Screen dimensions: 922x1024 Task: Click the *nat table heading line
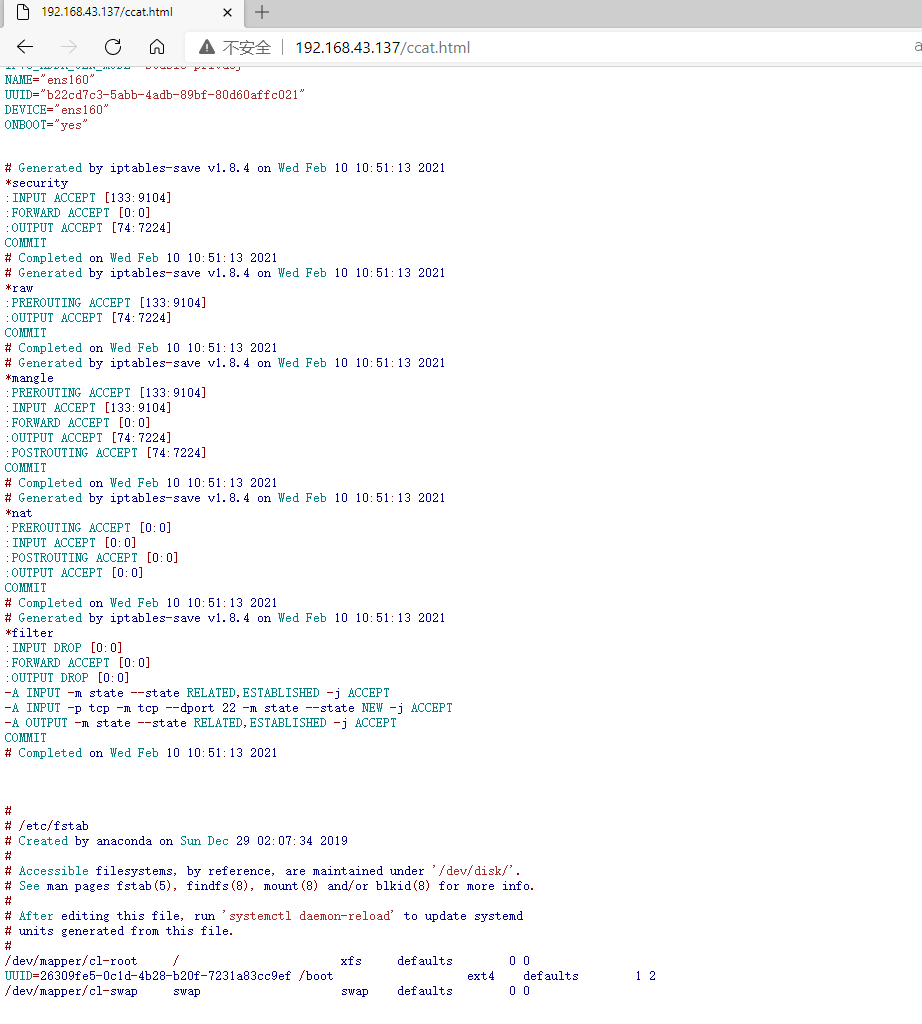[x=19, y=513]
